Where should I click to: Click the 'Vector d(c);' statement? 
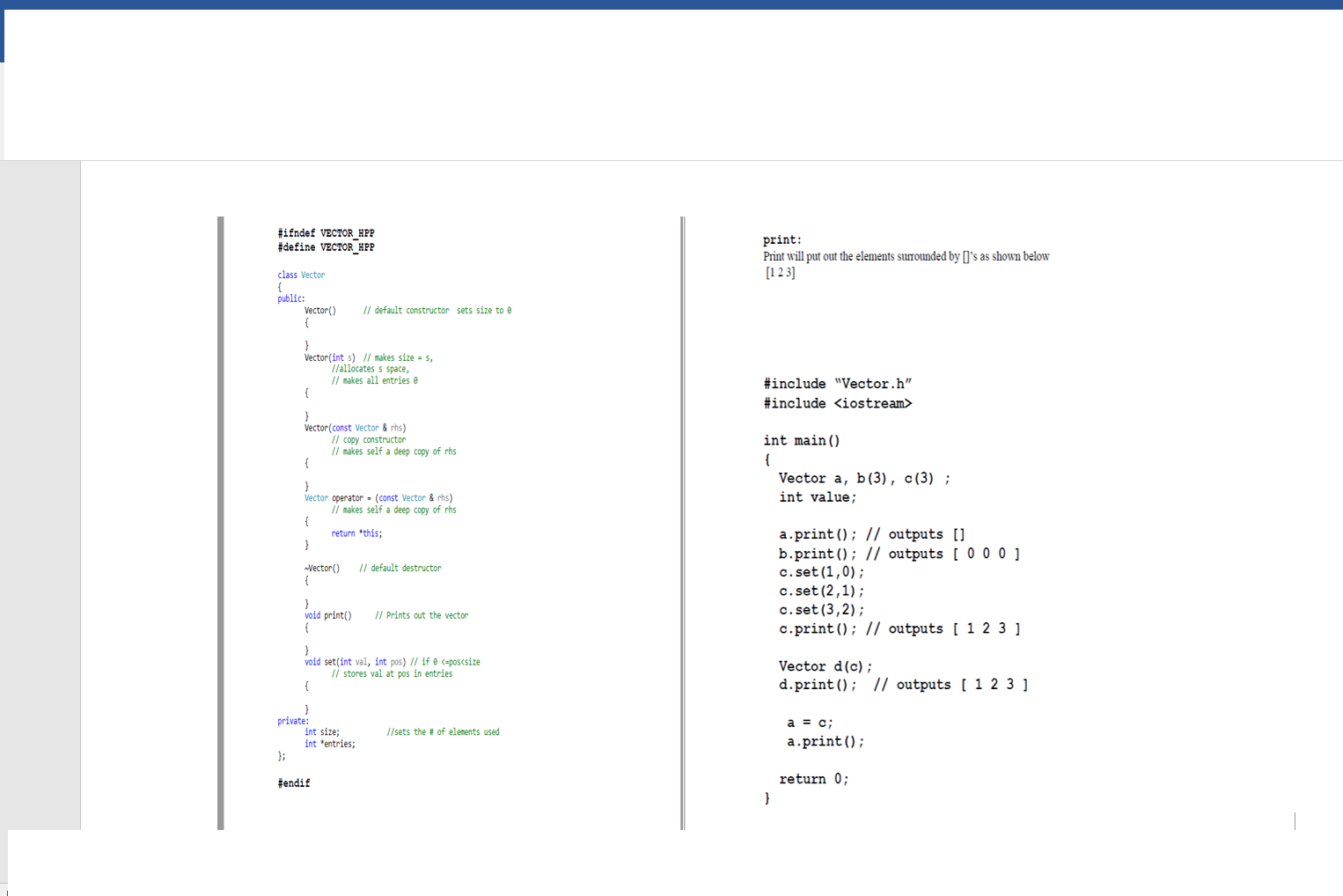[826, 666]
